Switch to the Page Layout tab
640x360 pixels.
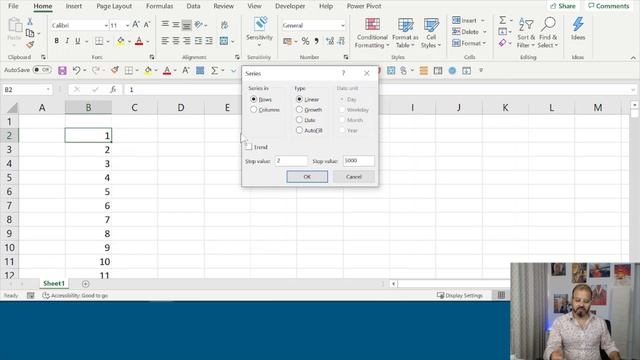tap(114, 6)
